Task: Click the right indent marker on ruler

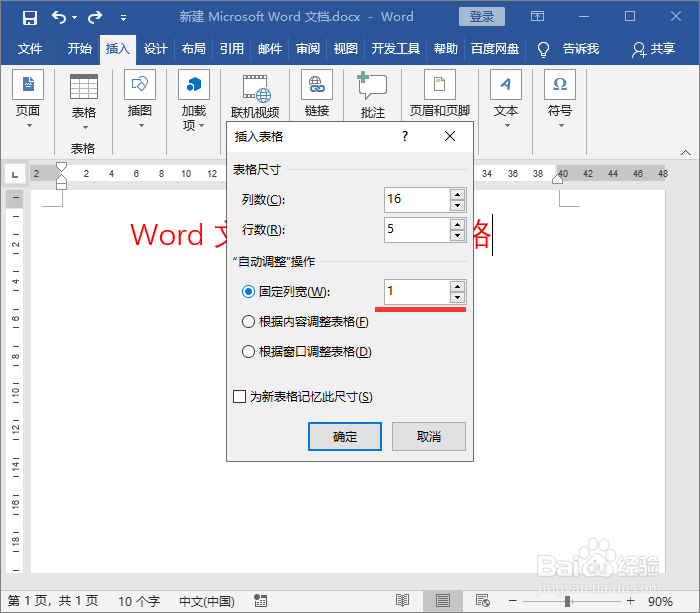Action: click(557, 179)
